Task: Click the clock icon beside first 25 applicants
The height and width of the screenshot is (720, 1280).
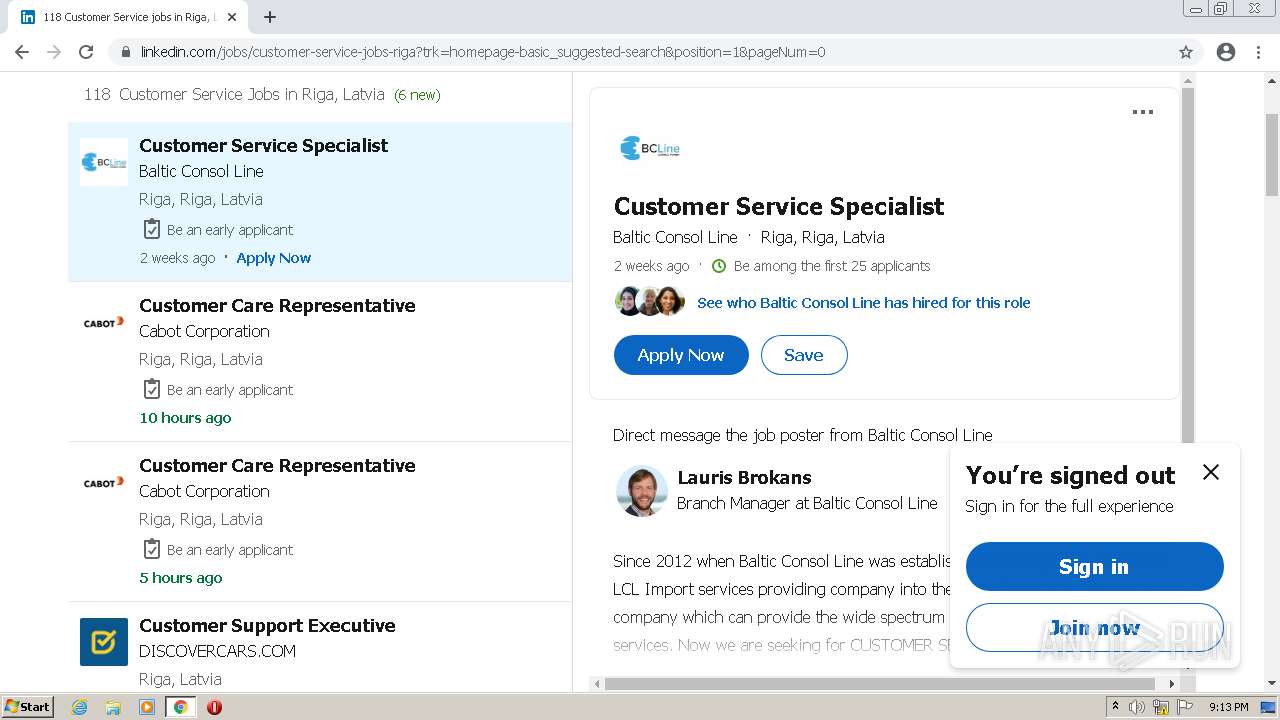Action: pos(718,266)
